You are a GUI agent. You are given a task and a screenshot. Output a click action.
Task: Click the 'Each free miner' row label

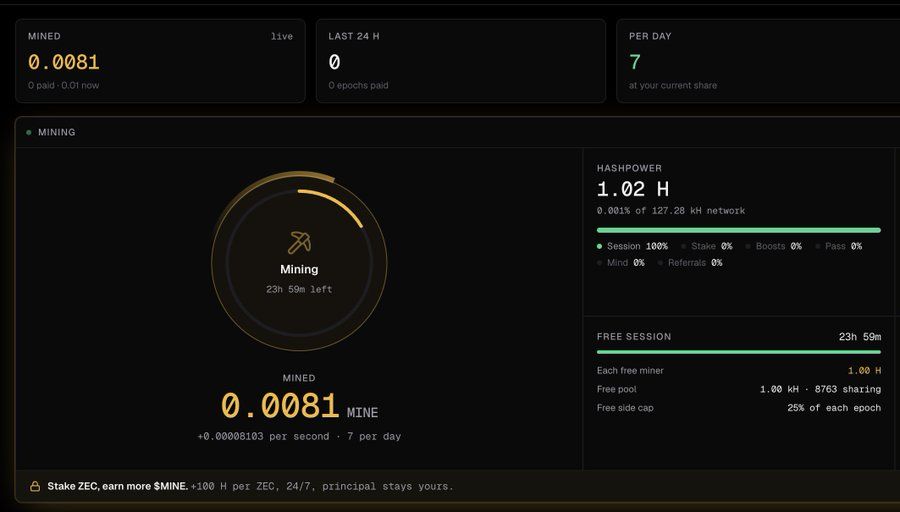click(630, 370)
